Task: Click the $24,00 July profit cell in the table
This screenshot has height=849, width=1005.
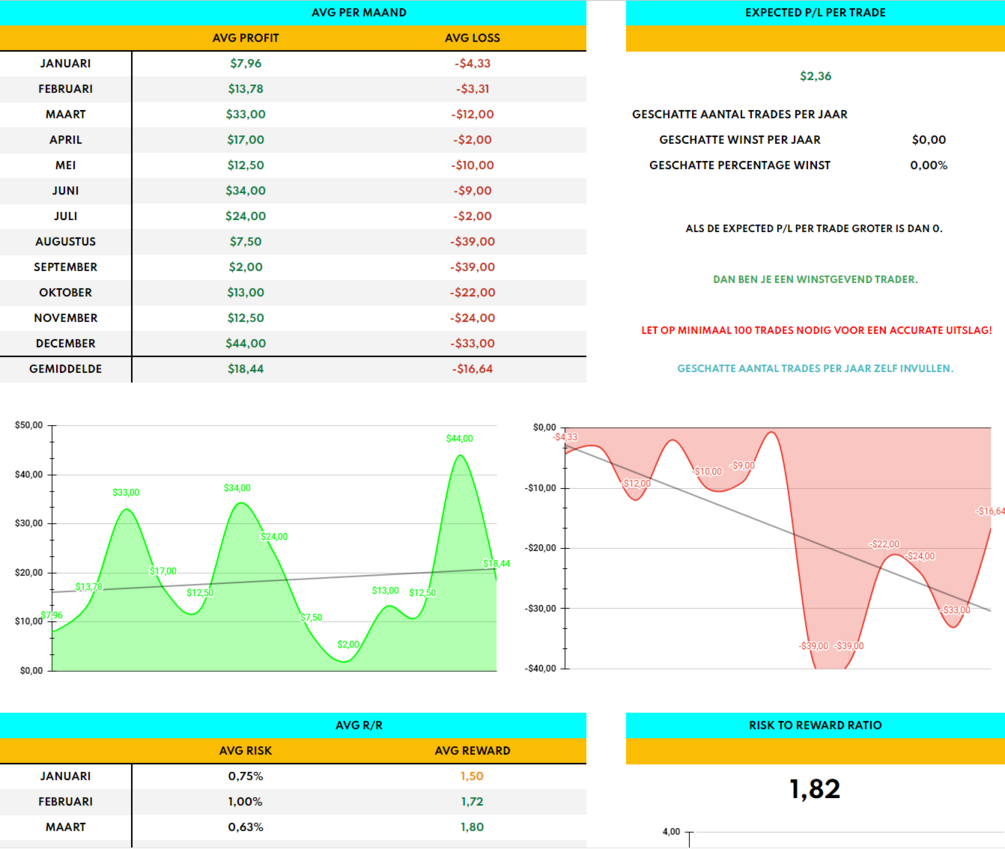Action: (245, 216)
